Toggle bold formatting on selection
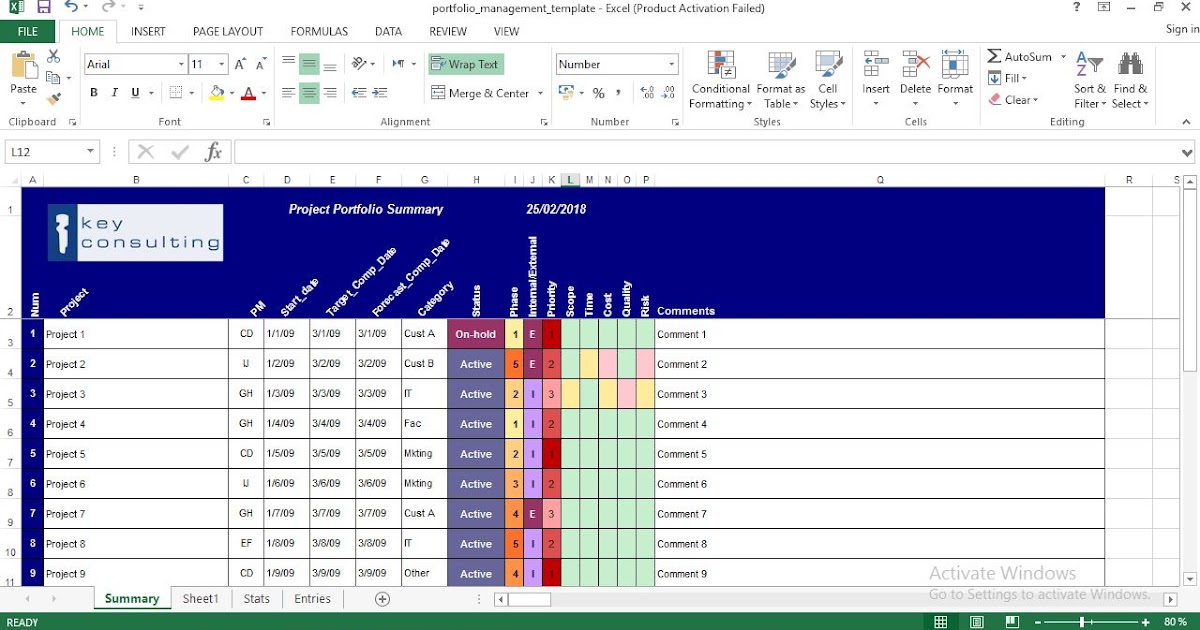 click(x=94, y=92)
